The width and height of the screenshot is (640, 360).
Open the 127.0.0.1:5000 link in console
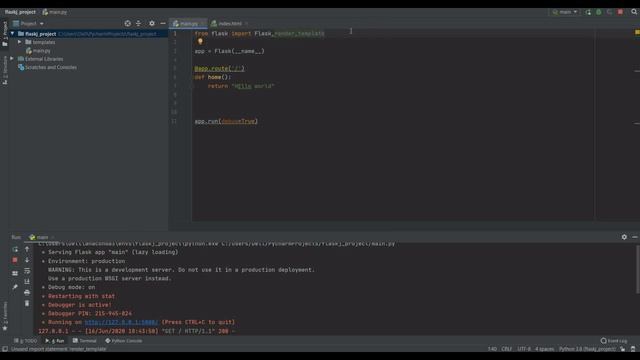pos(121,322)
